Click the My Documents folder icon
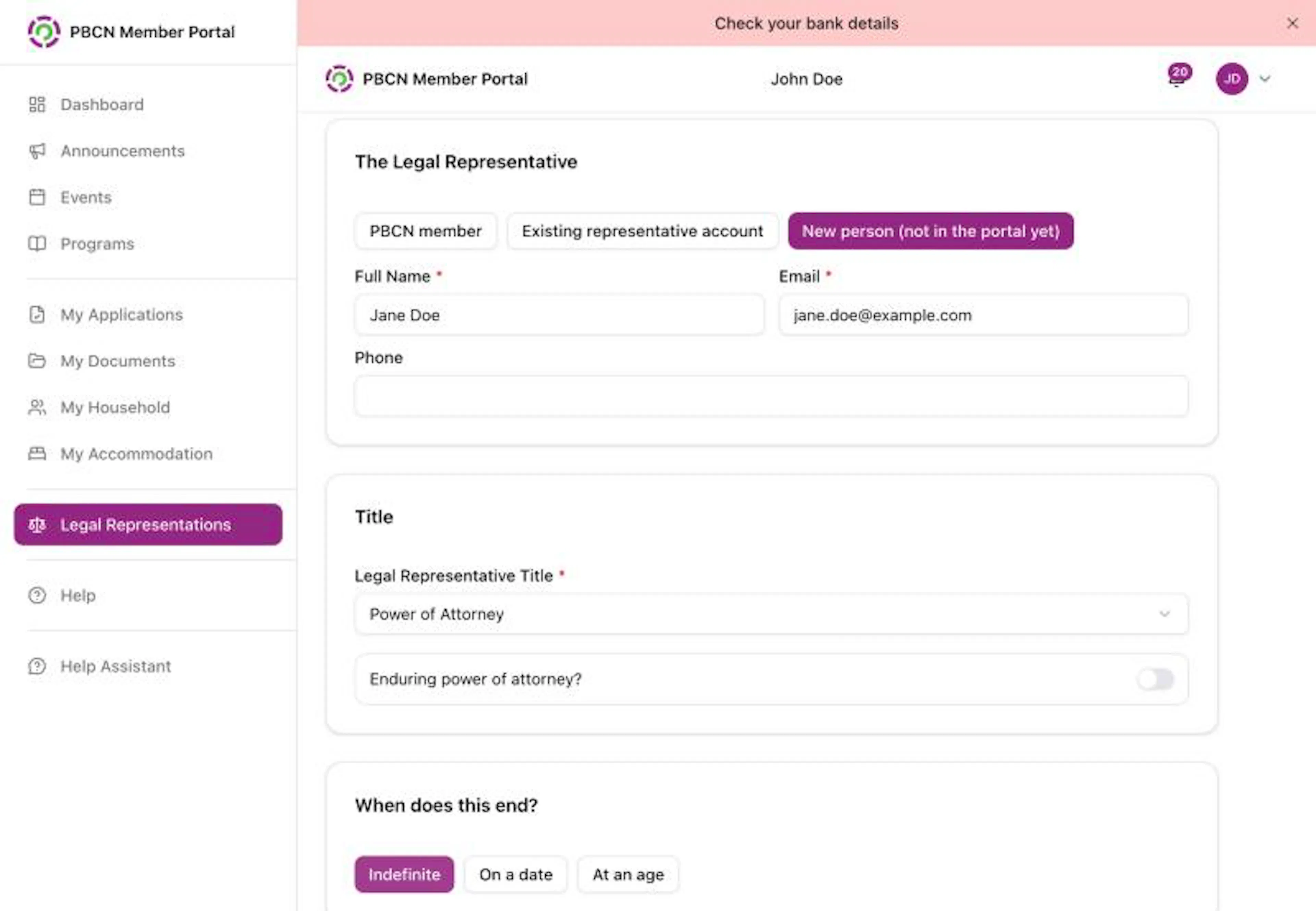 37,361
